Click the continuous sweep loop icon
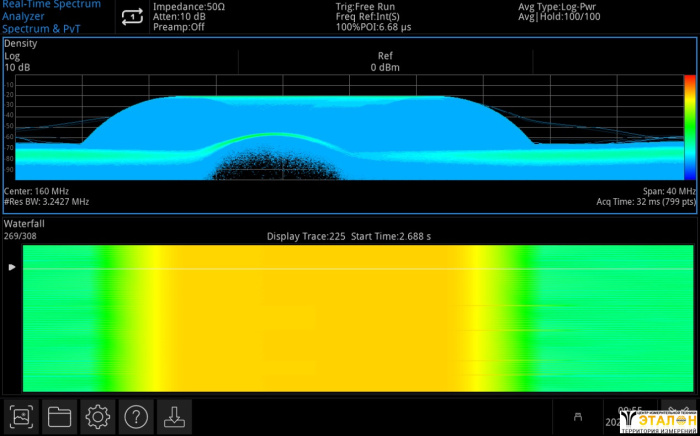 (132, 17)
